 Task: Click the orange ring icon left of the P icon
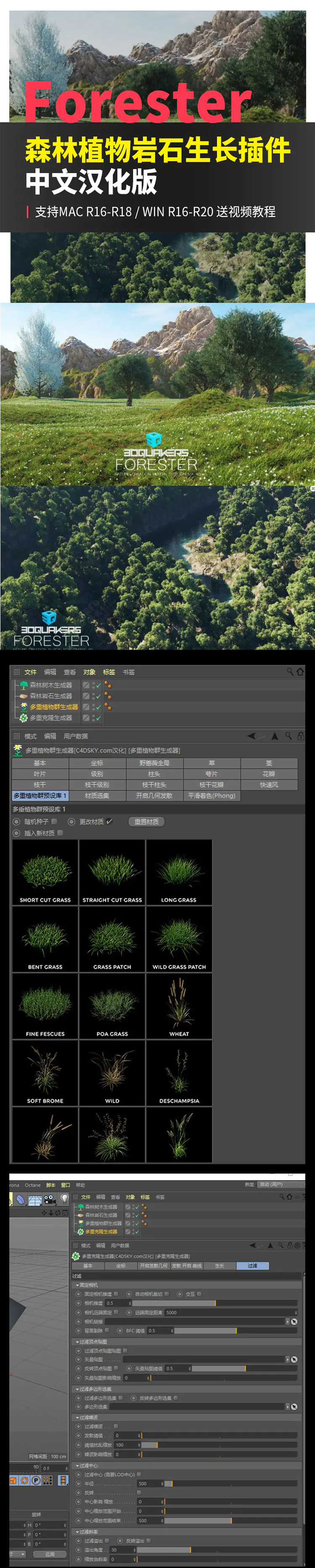tap(24, 1480)
